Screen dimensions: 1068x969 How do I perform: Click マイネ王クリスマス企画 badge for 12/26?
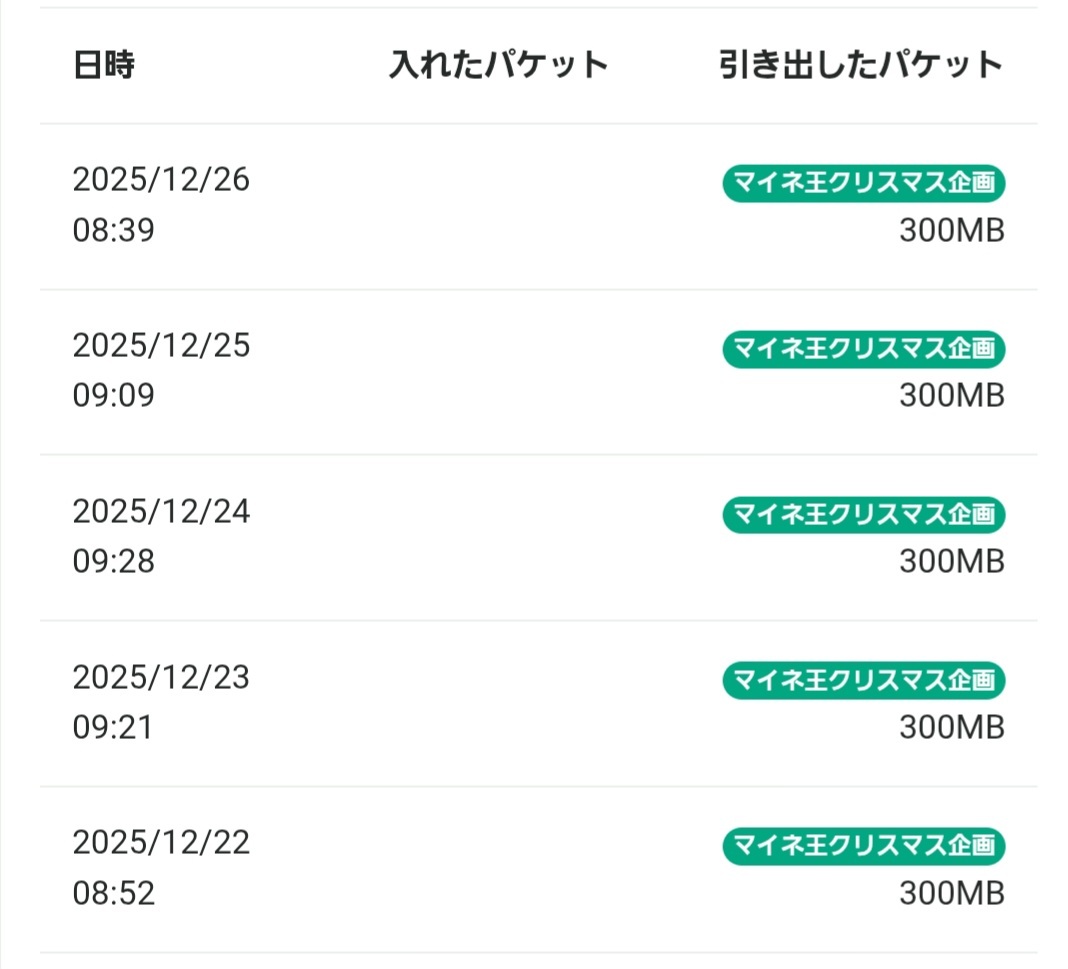tap(863, 183)
